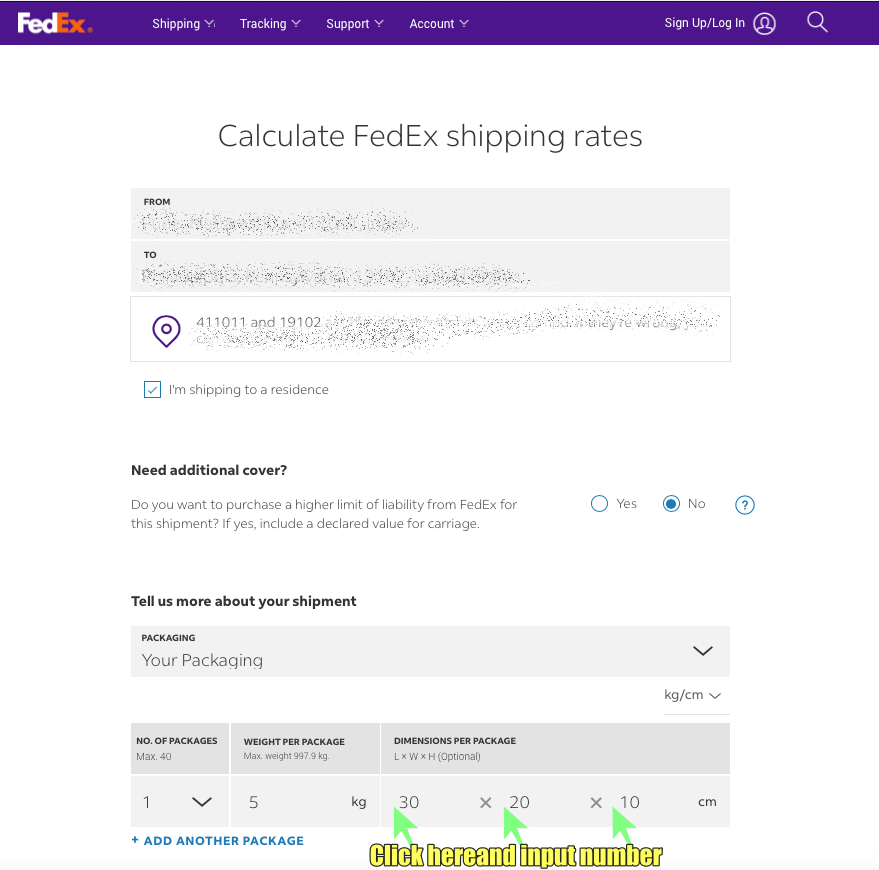Open the kg/cm units dropdown

click(693, 695)
